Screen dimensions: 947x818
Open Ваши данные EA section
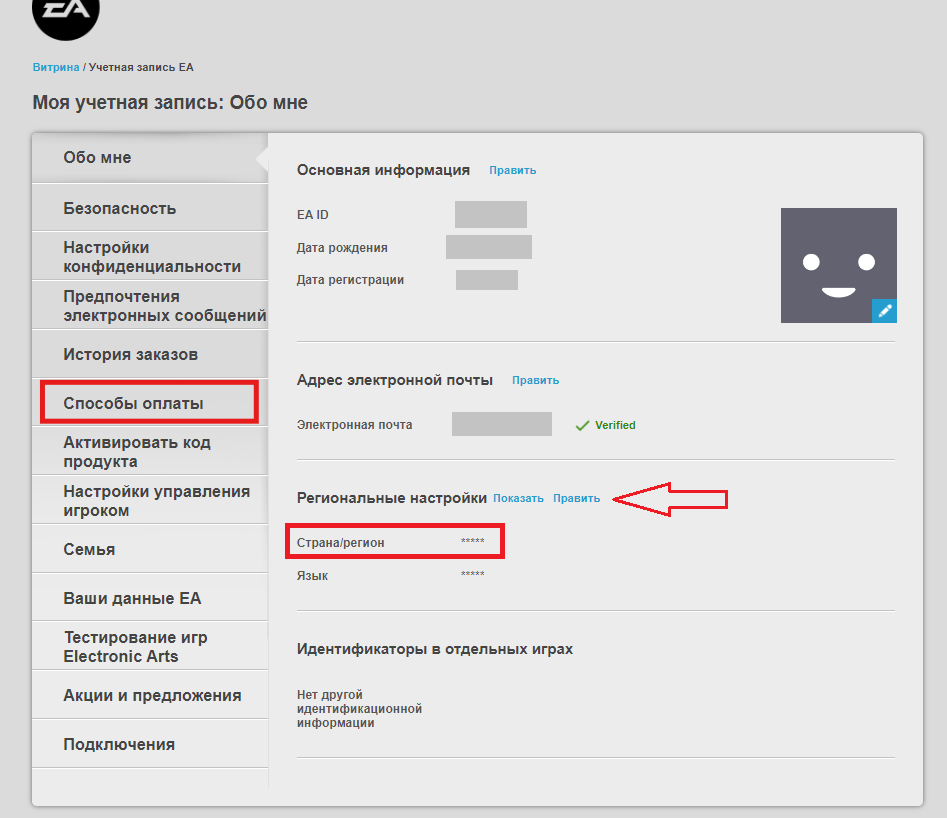coord(132,598)
